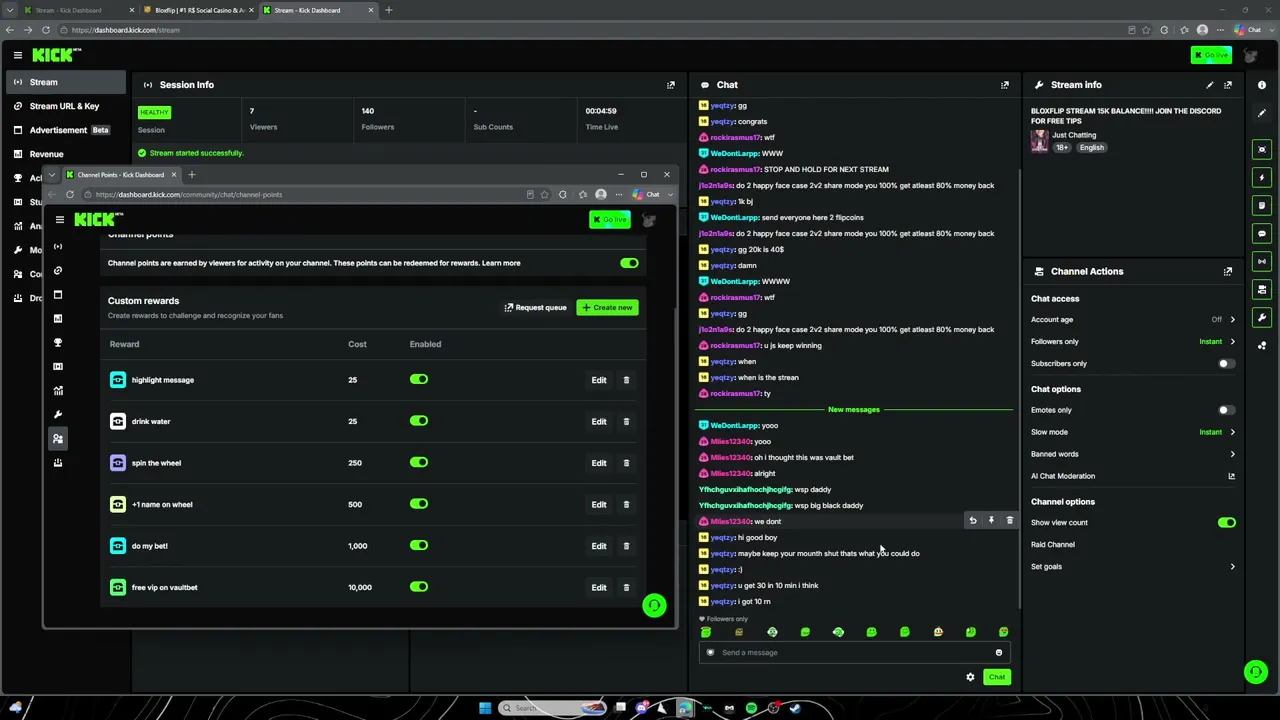Open chat settings gear icon
This screenshot has height=720, width=1280.
tap(970, 677)
